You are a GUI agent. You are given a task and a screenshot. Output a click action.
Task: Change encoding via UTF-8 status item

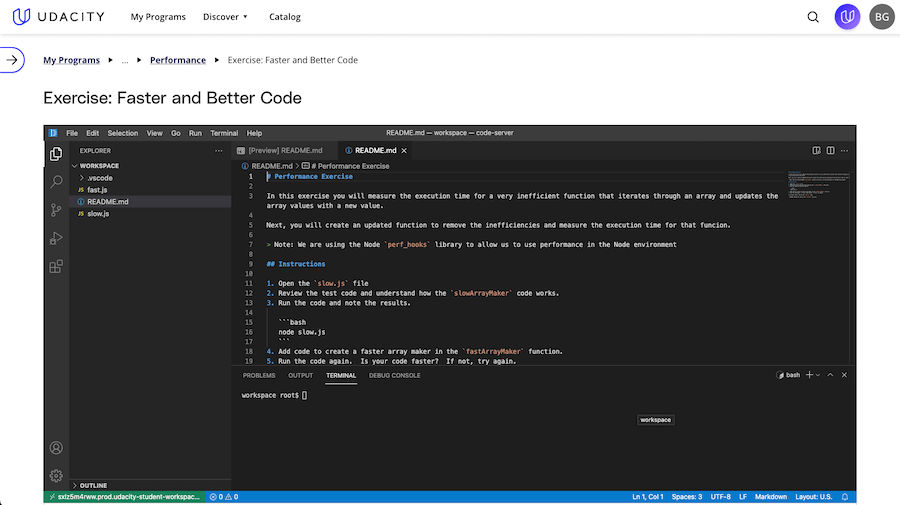720,497
